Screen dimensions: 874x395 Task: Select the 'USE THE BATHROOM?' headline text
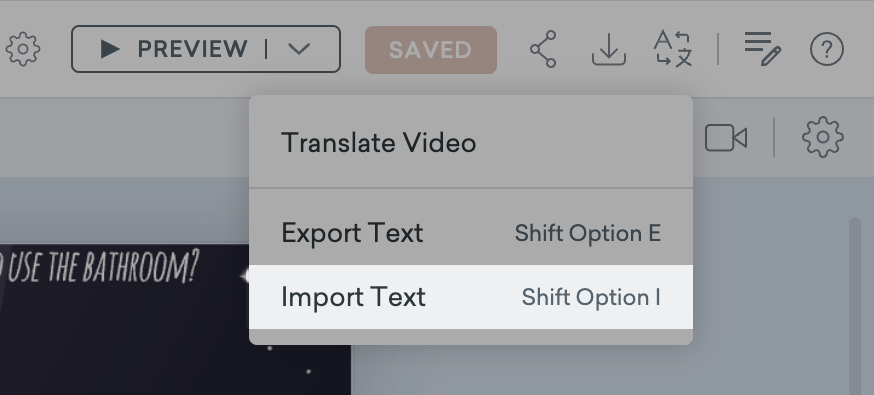[x=99, y=267]
